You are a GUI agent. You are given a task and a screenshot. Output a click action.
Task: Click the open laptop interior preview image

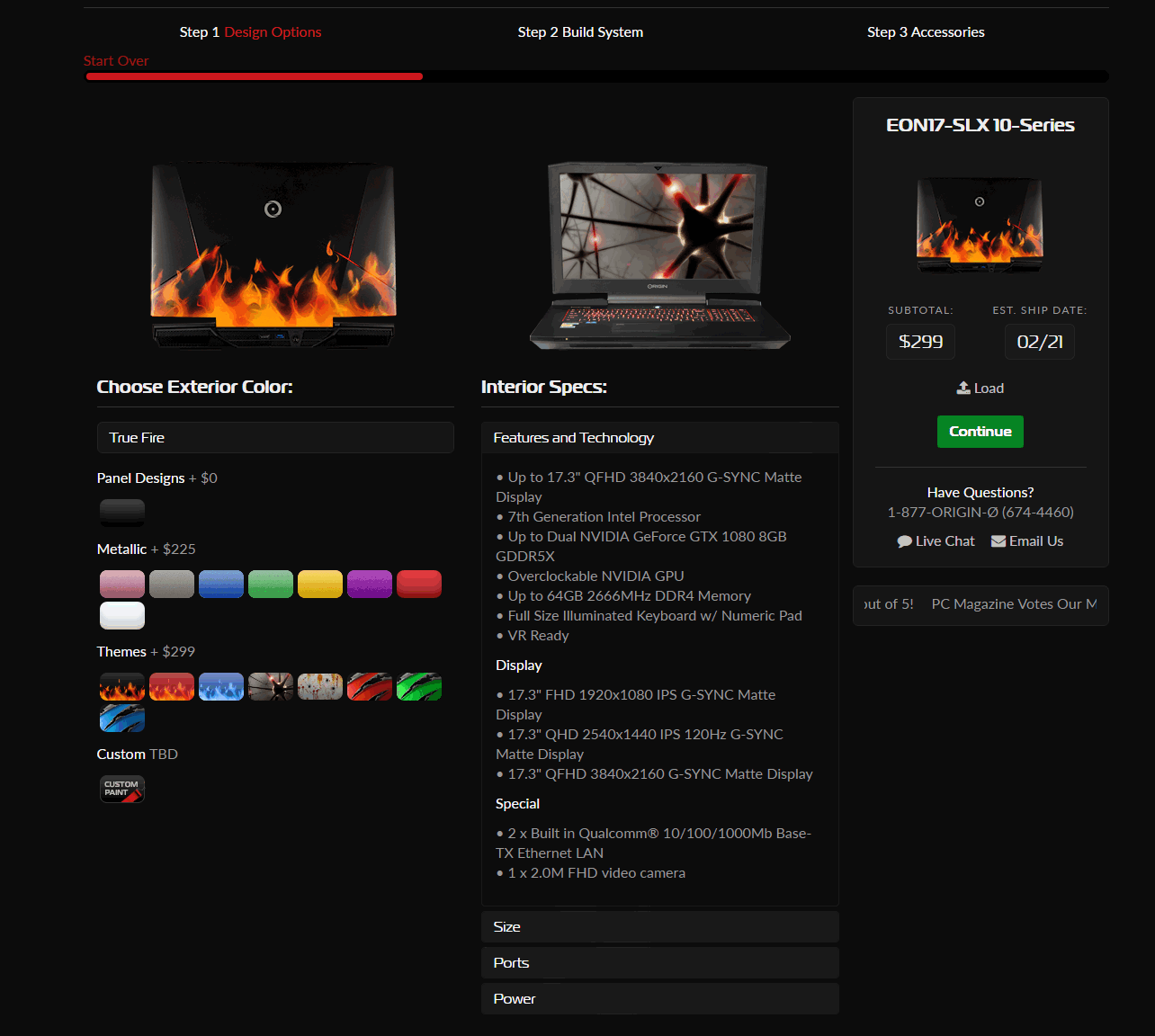(x=660, y=256)
